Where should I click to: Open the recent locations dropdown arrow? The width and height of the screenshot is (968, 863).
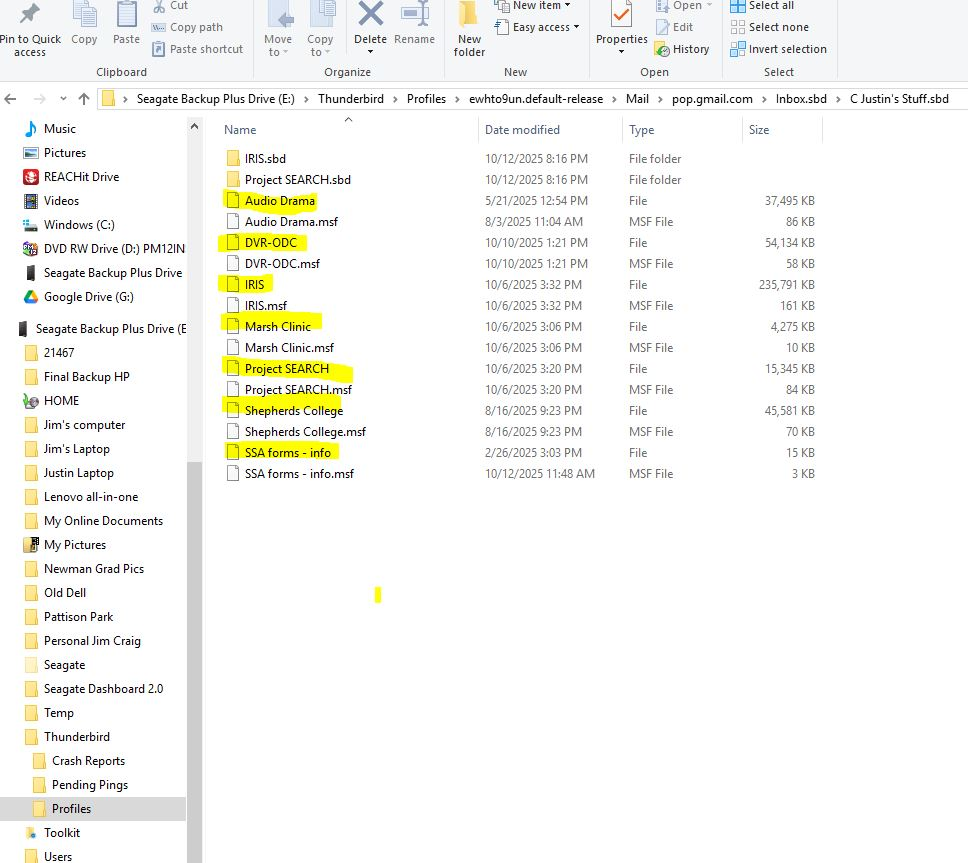[63, 99]
